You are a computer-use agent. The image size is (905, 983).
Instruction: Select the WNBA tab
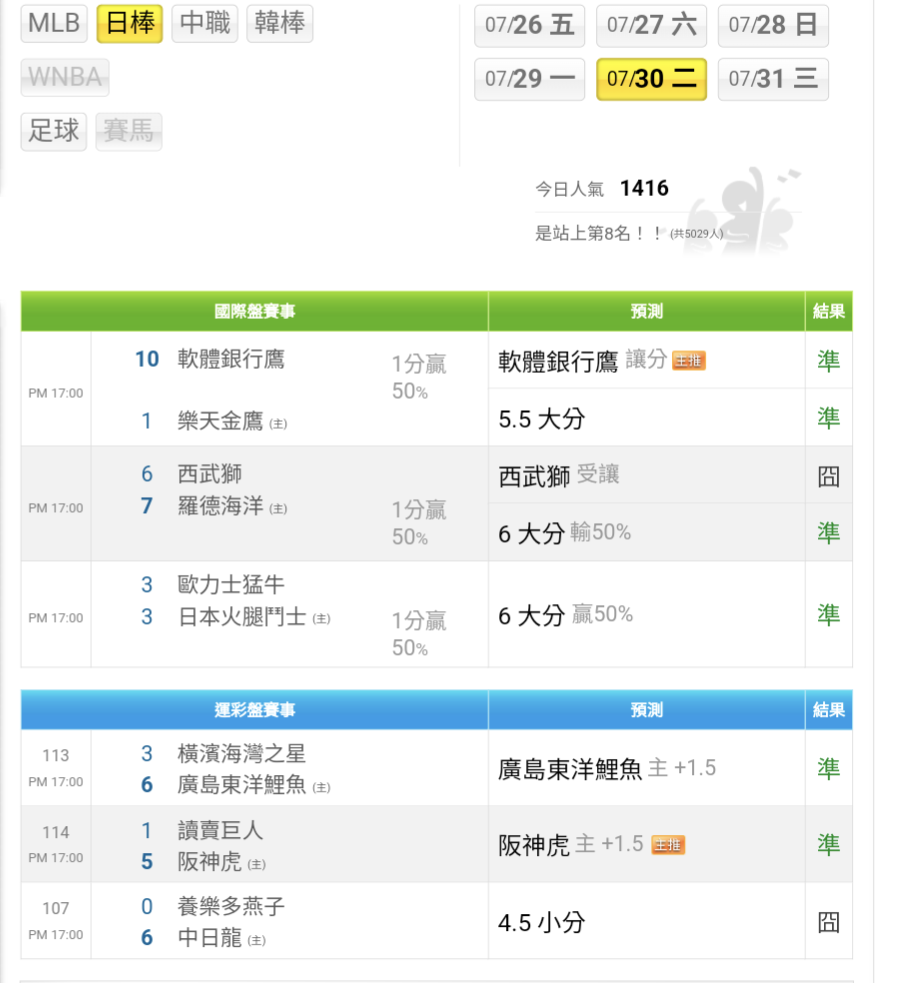click(x=65, y=78)
